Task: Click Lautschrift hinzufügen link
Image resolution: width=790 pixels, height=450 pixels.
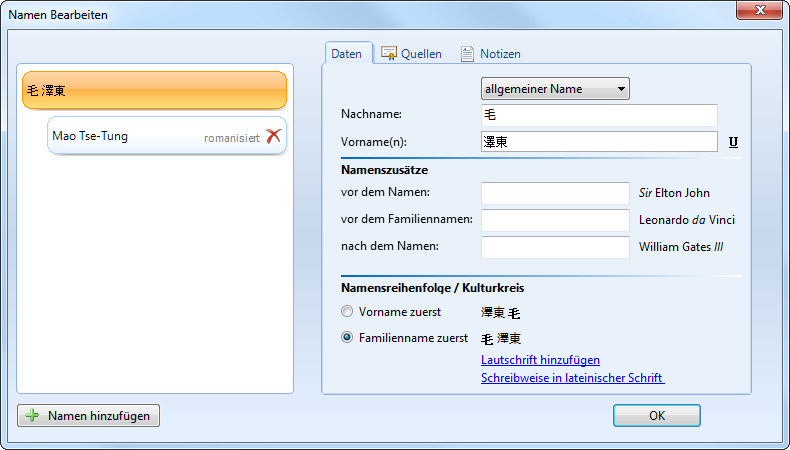Action: click(540, 360)
